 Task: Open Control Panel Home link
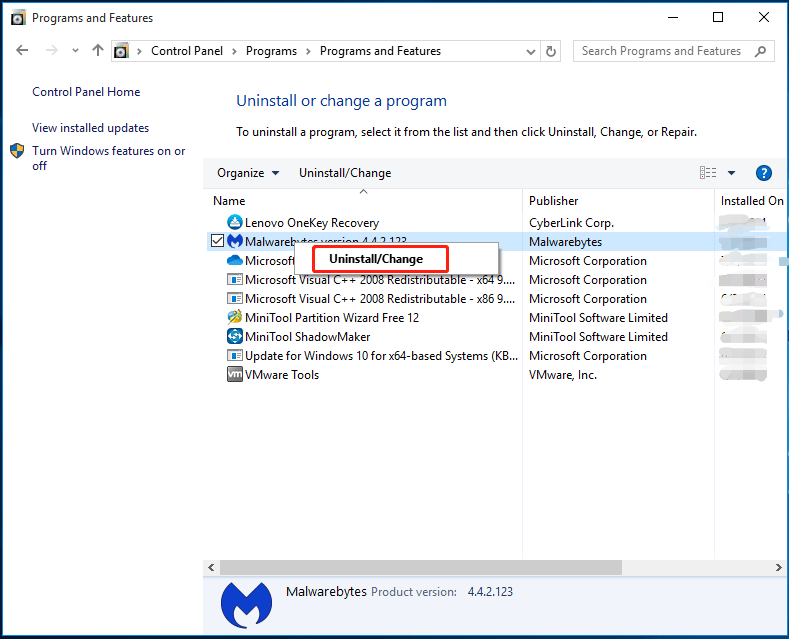[86, 92]
